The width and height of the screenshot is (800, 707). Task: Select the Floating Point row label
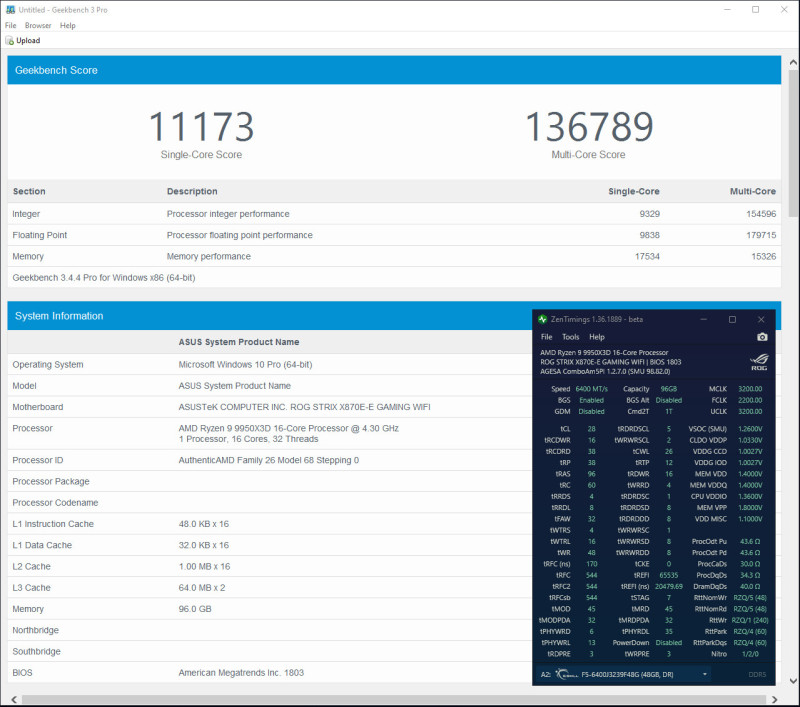pos(39,235)
